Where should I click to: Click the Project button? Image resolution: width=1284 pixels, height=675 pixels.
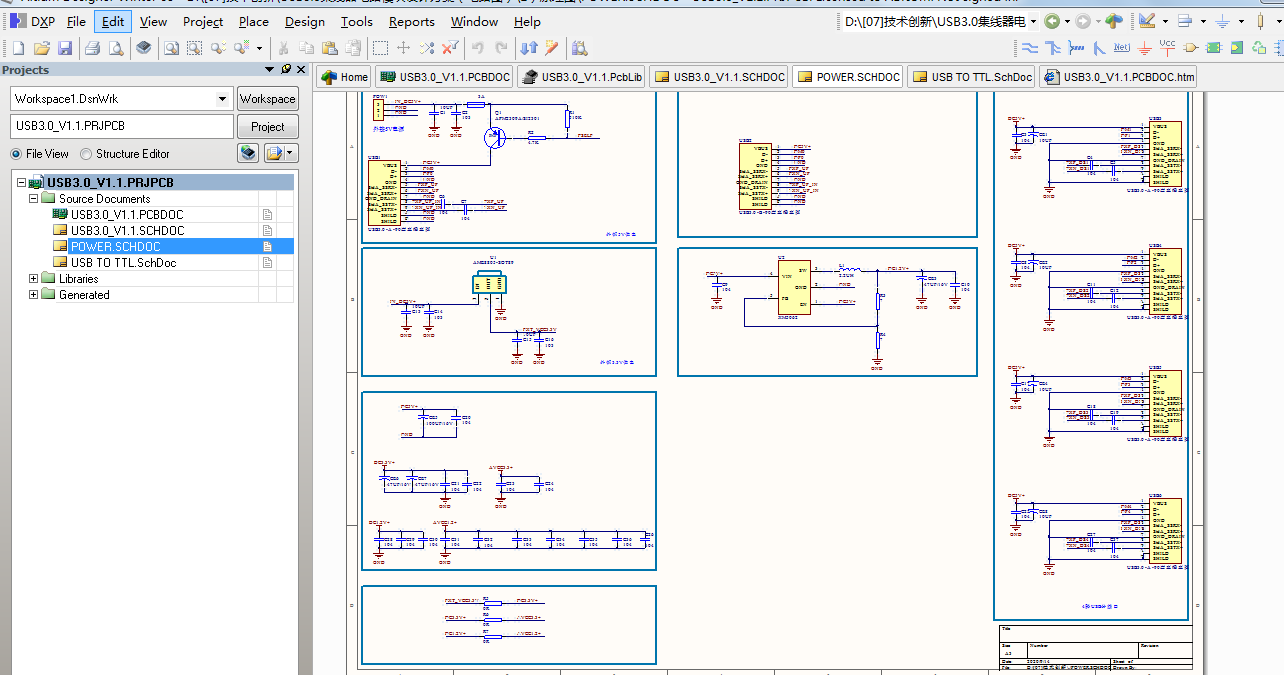coord(267,127)
